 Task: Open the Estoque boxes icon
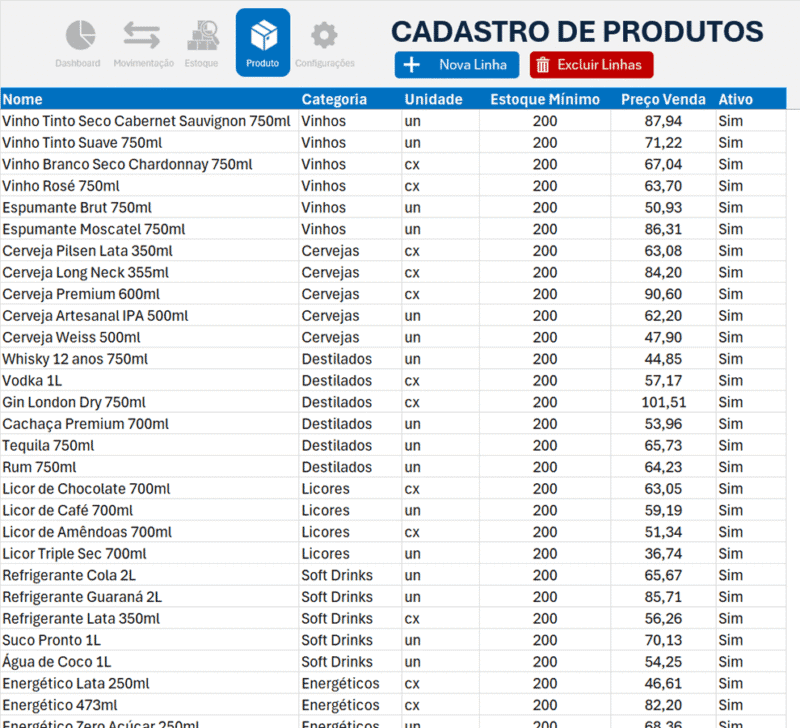pos(203,35)
